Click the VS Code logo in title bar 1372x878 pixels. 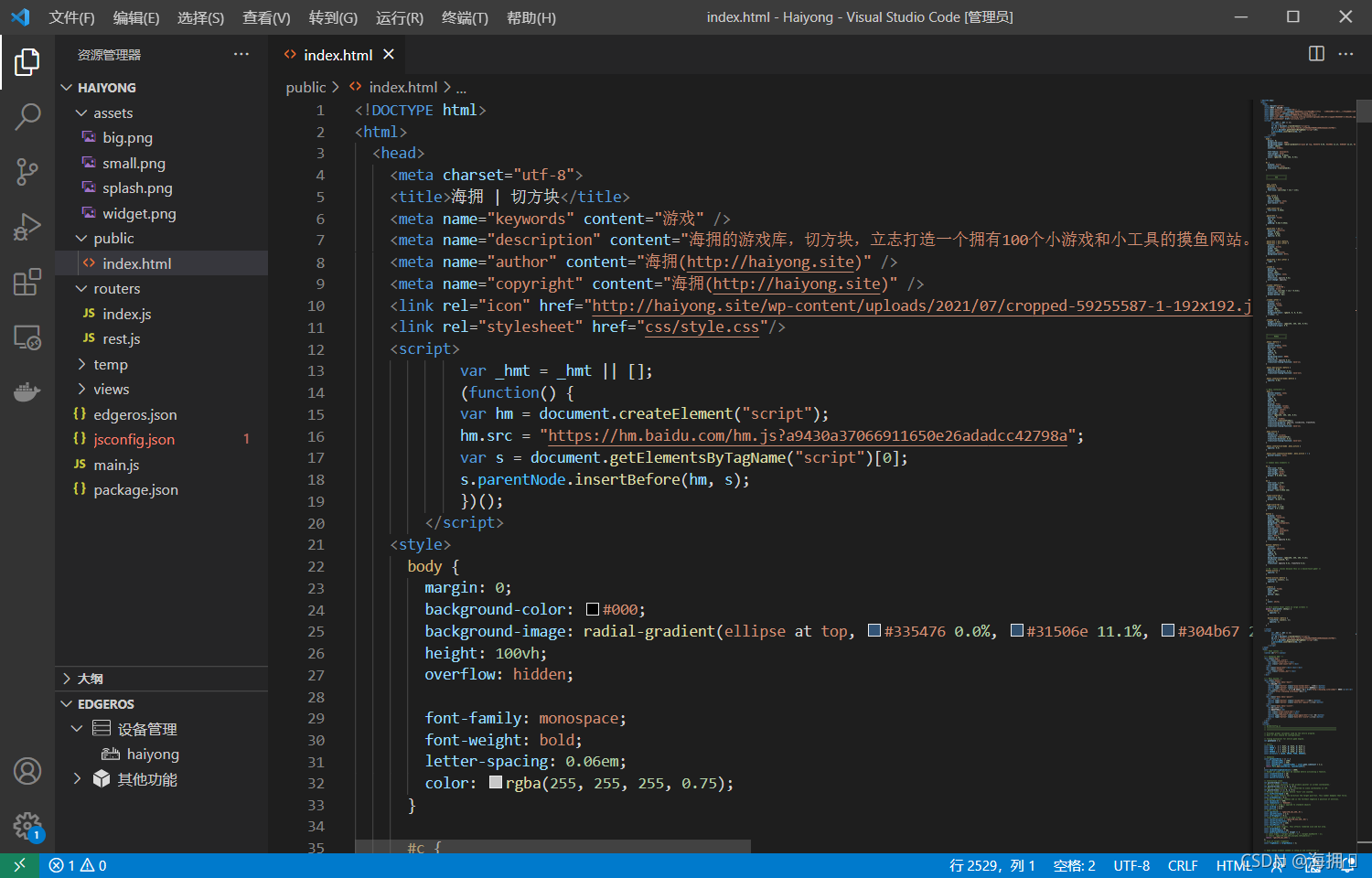20,16
